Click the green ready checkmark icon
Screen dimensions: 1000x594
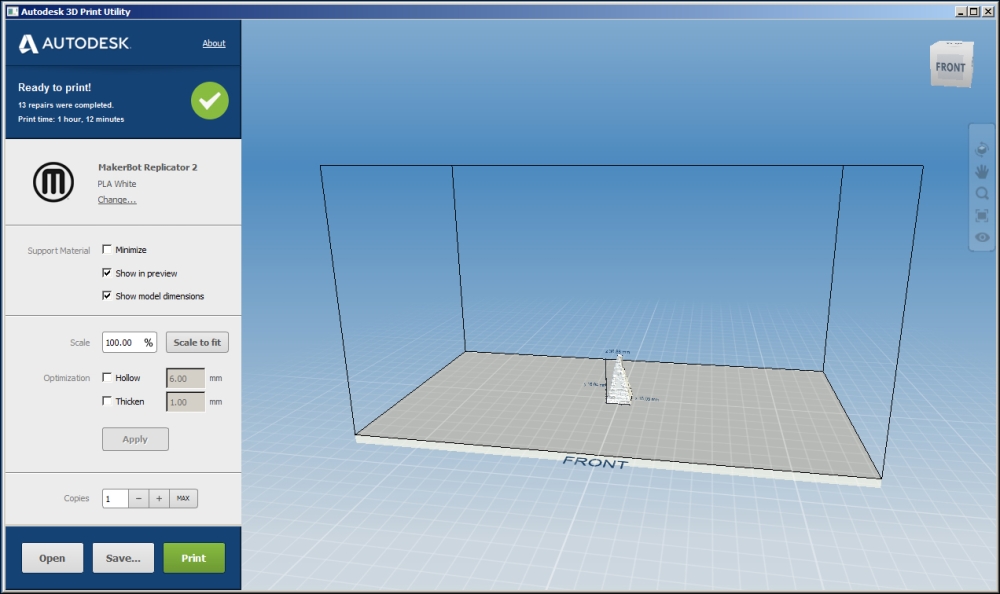click(210, 101)
